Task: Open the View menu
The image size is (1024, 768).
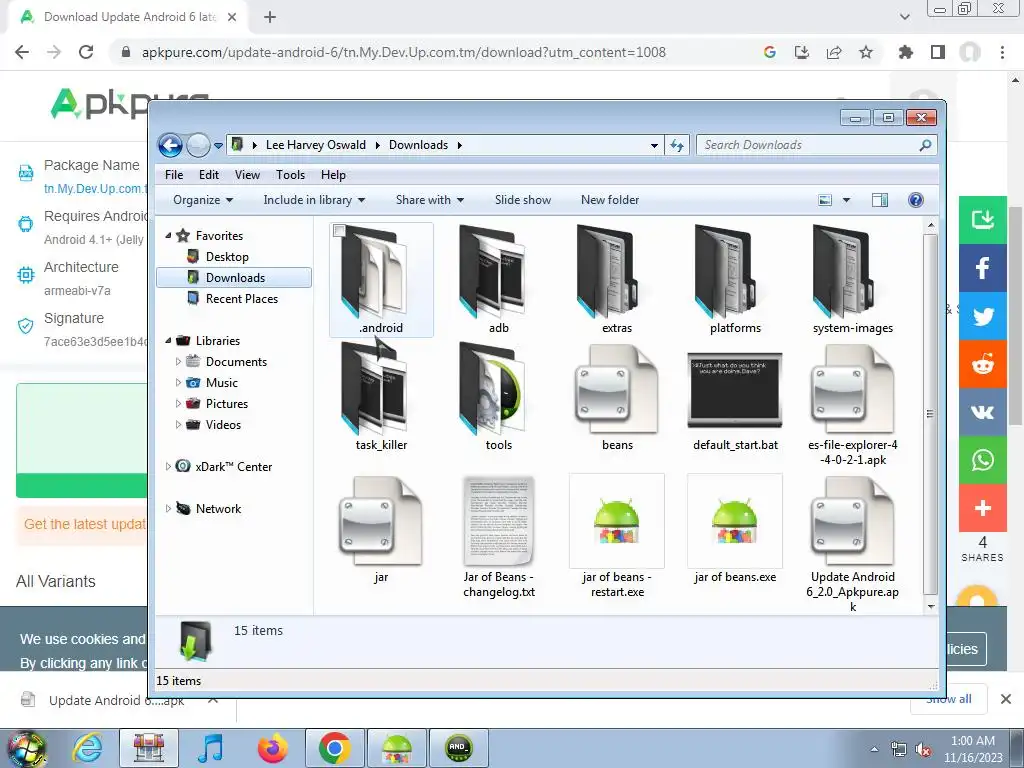Action: 247,175
